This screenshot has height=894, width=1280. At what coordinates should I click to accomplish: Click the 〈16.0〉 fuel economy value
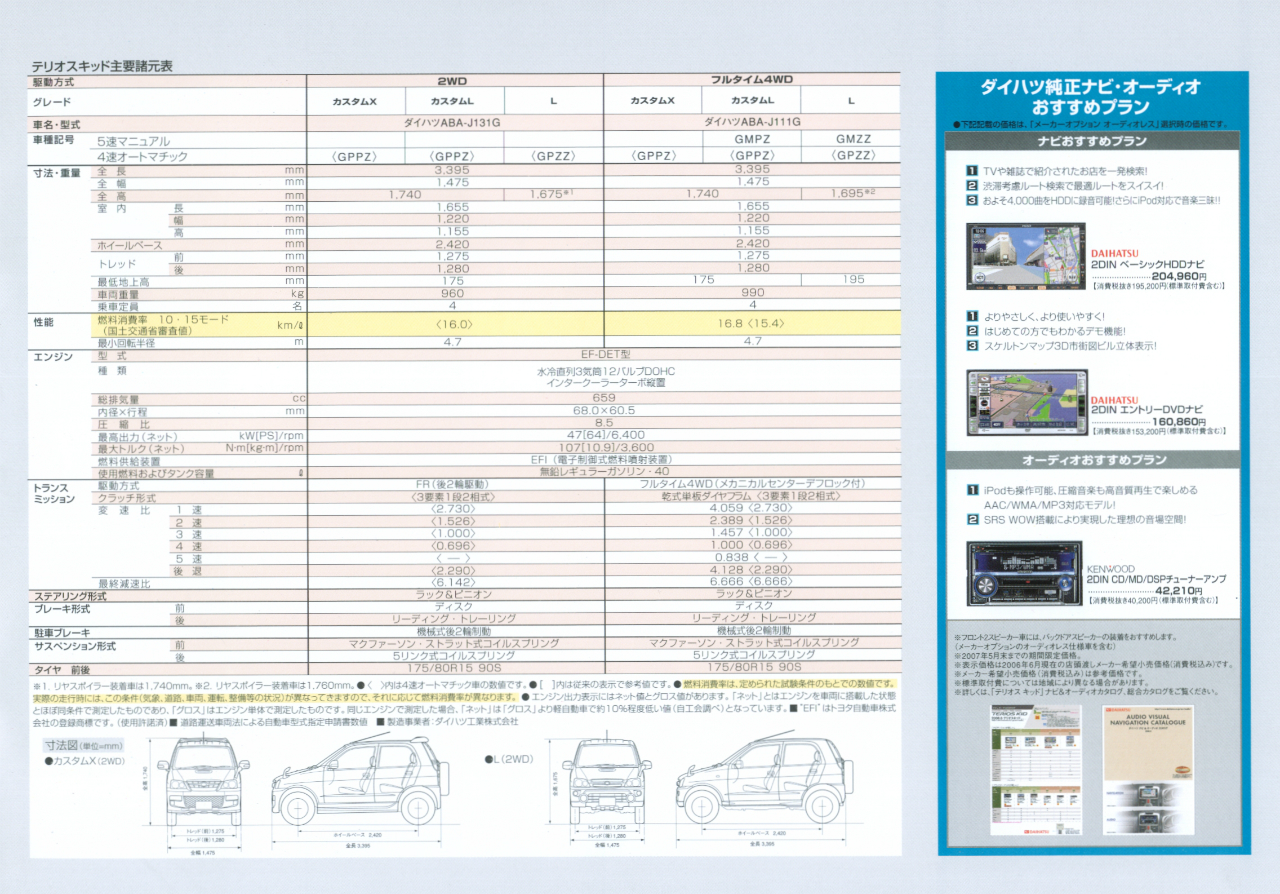click(453, 324)
